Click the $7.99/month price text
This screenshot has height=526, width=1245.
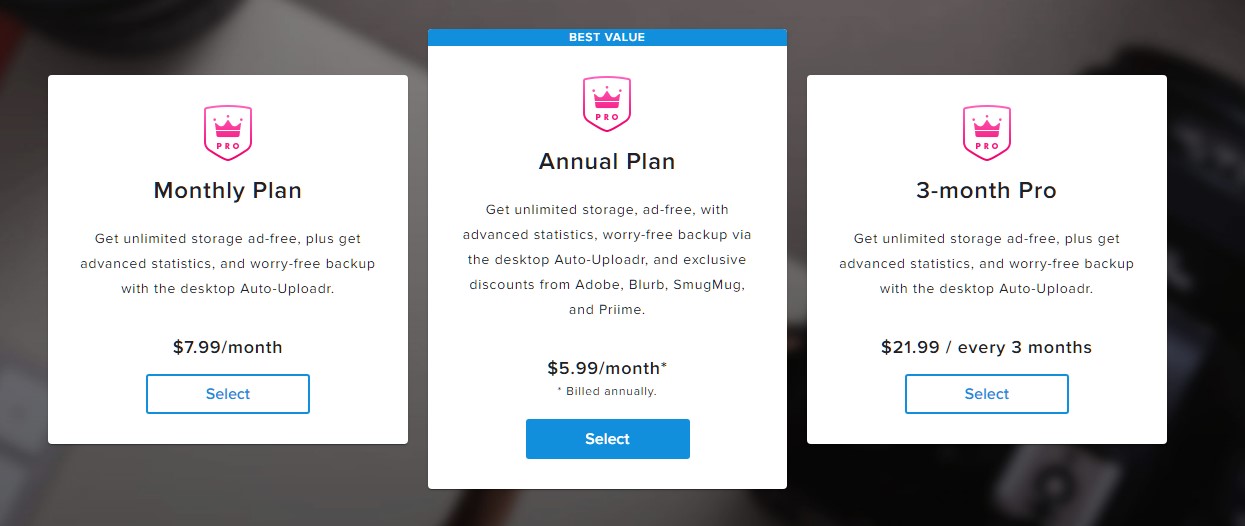coord(228,348)
